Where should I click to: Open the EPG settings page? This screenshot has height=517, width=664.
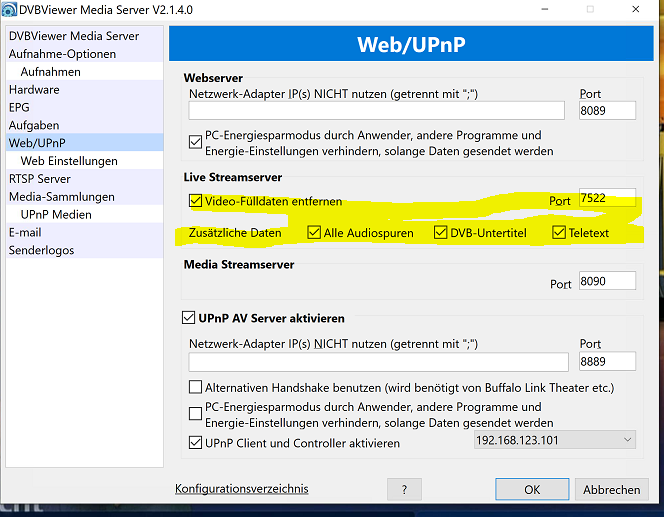(85, 108)
